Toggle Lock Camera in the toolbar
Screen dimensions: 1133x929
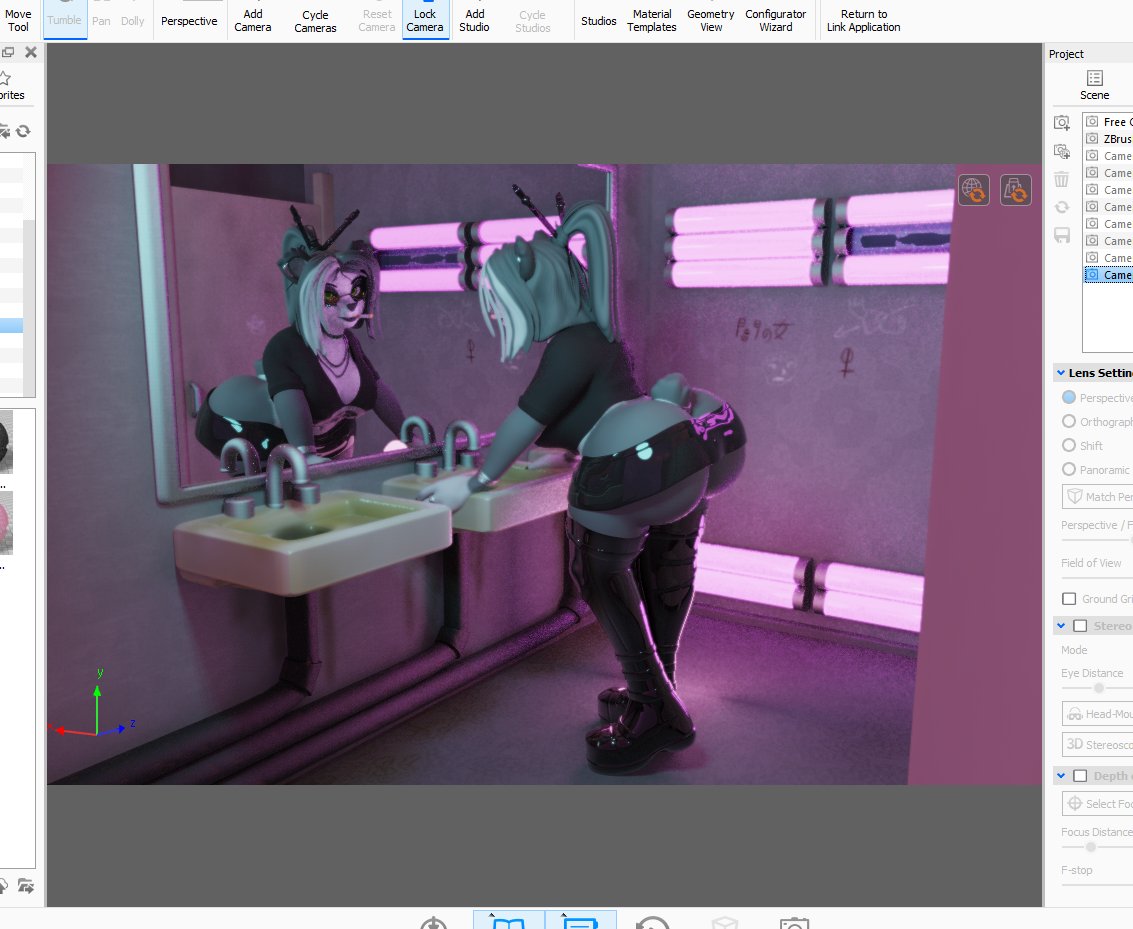pyautogui.click(x=425, y=20)
